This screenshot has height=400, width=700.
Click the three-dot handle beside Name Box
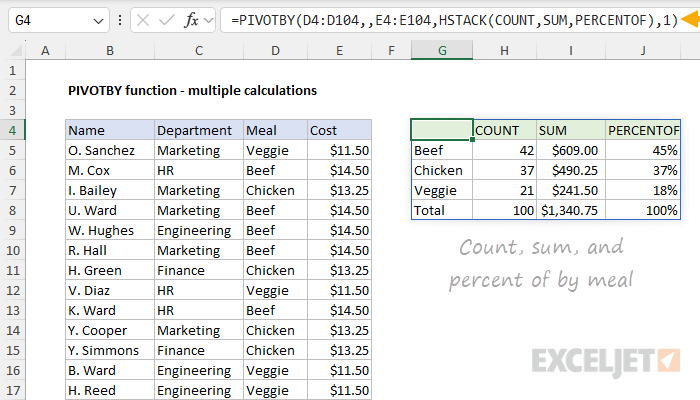[120, 21]
